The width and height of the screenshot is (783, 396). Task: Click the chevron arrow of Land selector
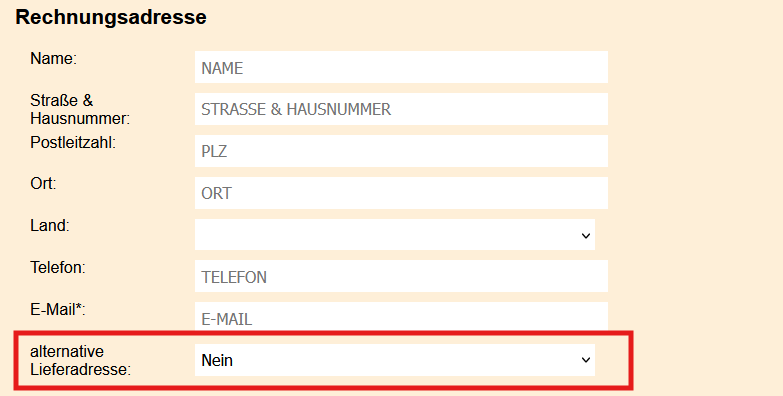[586, 235]
